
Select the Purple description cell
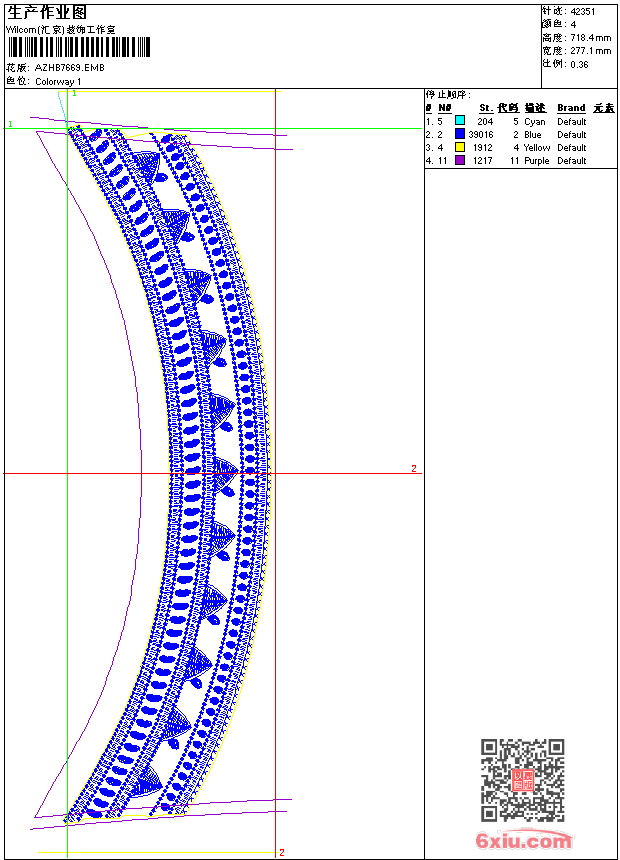click(x=537, y=161)
